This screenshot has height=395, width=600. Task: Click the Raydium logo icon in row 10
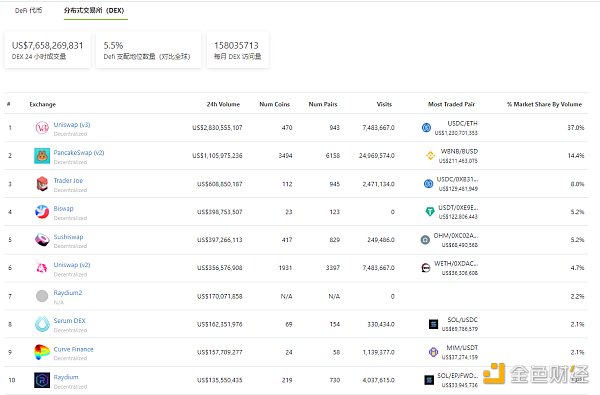pyautogui.click(x=42, y=380)
